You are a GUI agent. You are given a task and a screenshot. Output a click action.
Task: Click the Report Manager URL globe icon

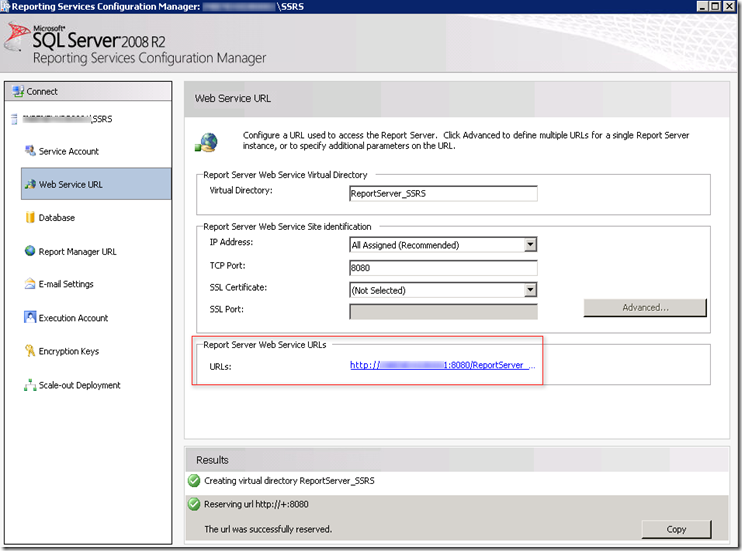pos(29,251)
